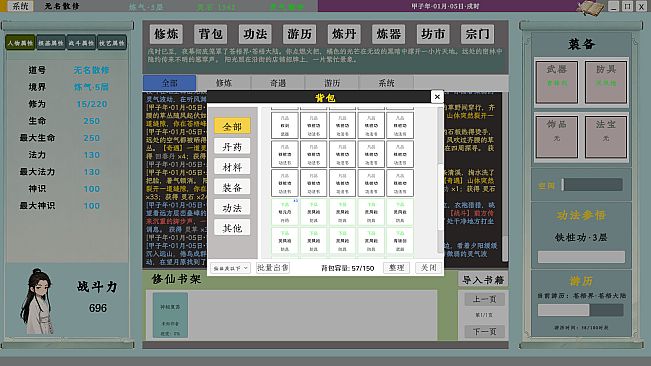
Task: Open the 炼丹 screen
Action: coord(344,34)
